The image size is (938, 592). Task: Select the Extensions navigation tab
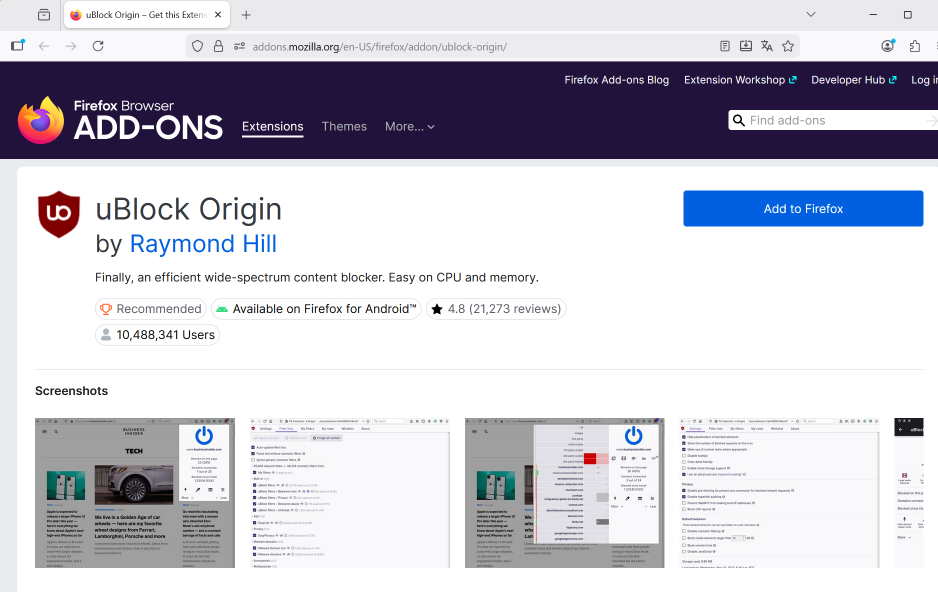click(272, 127)
